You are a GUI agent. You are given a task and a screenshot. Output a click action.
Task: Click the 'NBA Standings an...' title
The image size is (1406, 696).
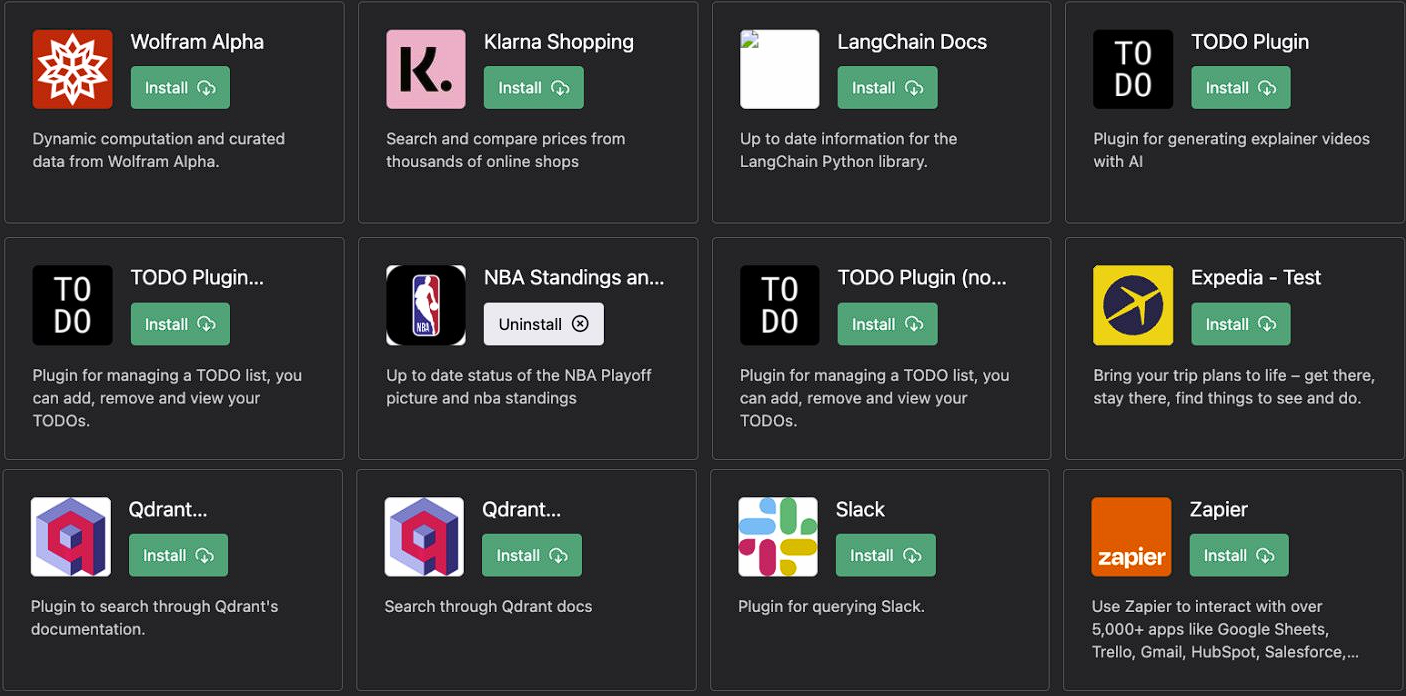point(574,278)
